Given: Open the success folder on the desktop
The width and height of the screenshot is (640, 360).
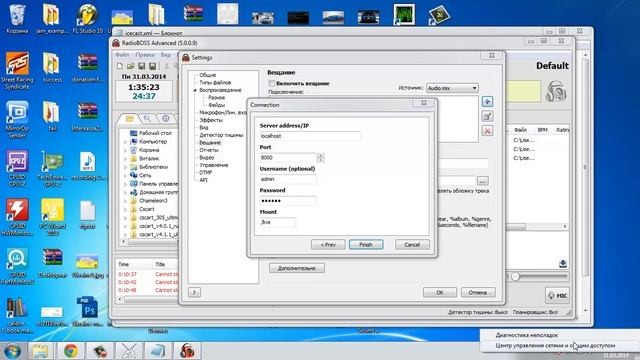Looking at the screenshot, I should pyautogui.click(x=52, y=67).
